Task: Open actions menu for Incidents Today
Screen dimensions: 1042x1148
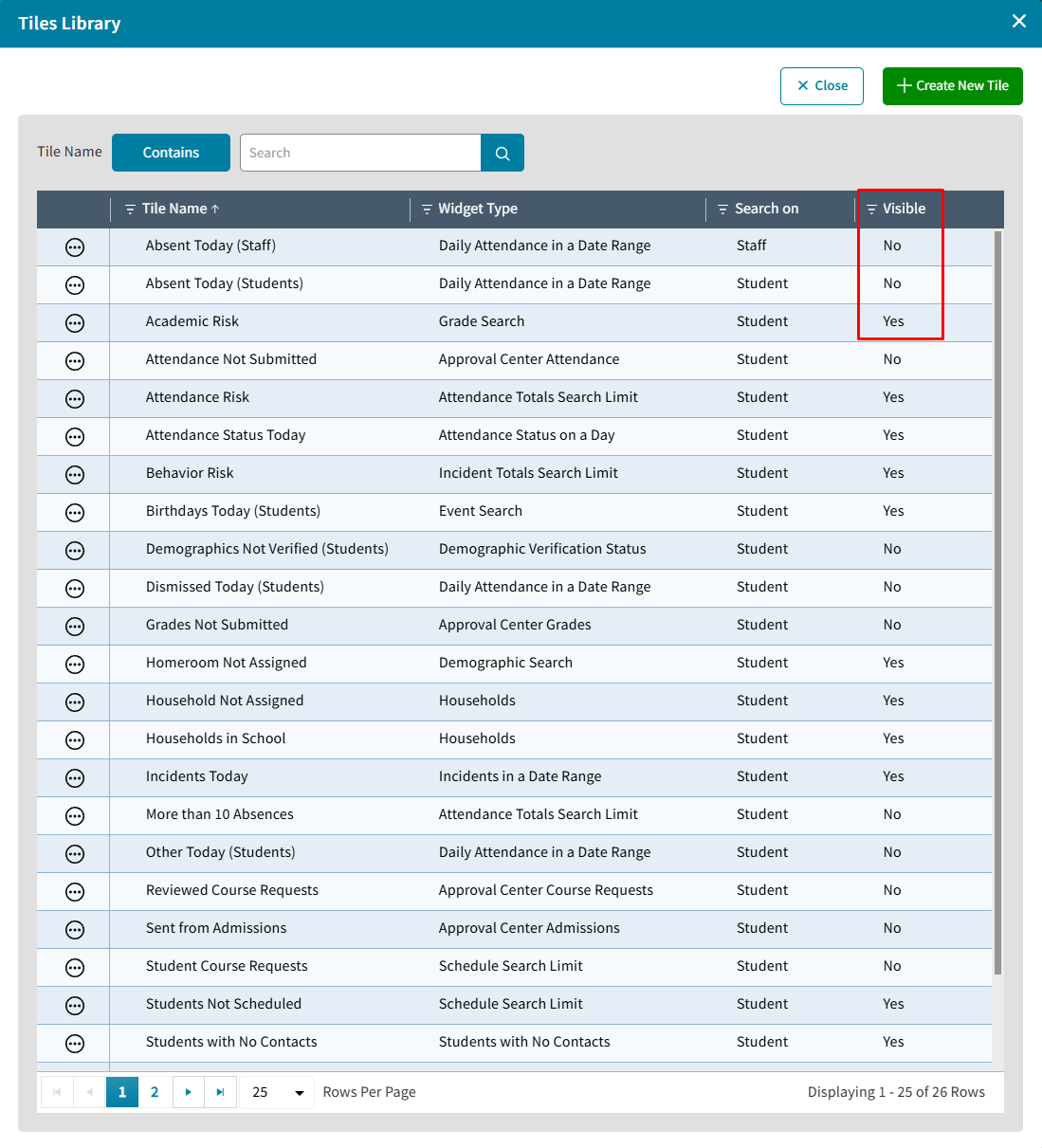Action: (x=75, y=778)
